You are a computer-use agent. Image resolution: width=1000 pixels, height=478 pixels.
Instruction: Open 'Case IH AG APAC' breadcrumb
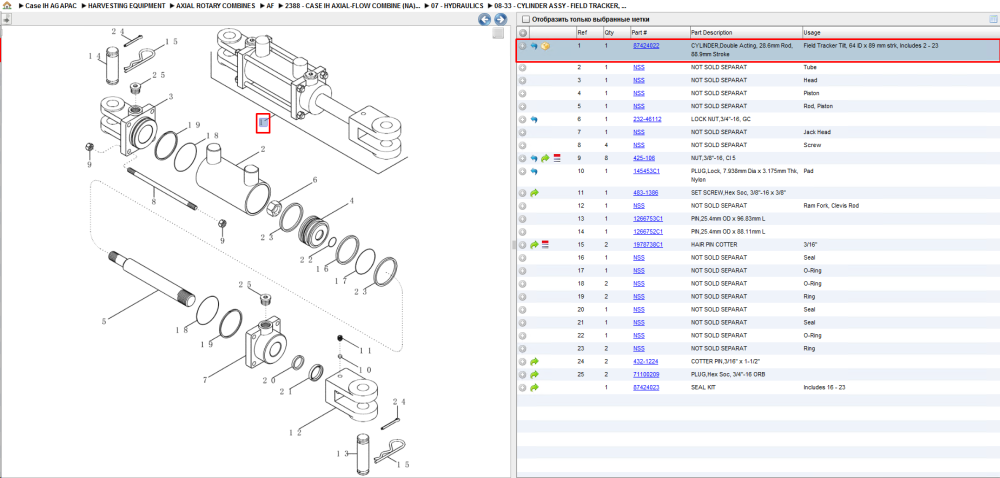(50, 5)
